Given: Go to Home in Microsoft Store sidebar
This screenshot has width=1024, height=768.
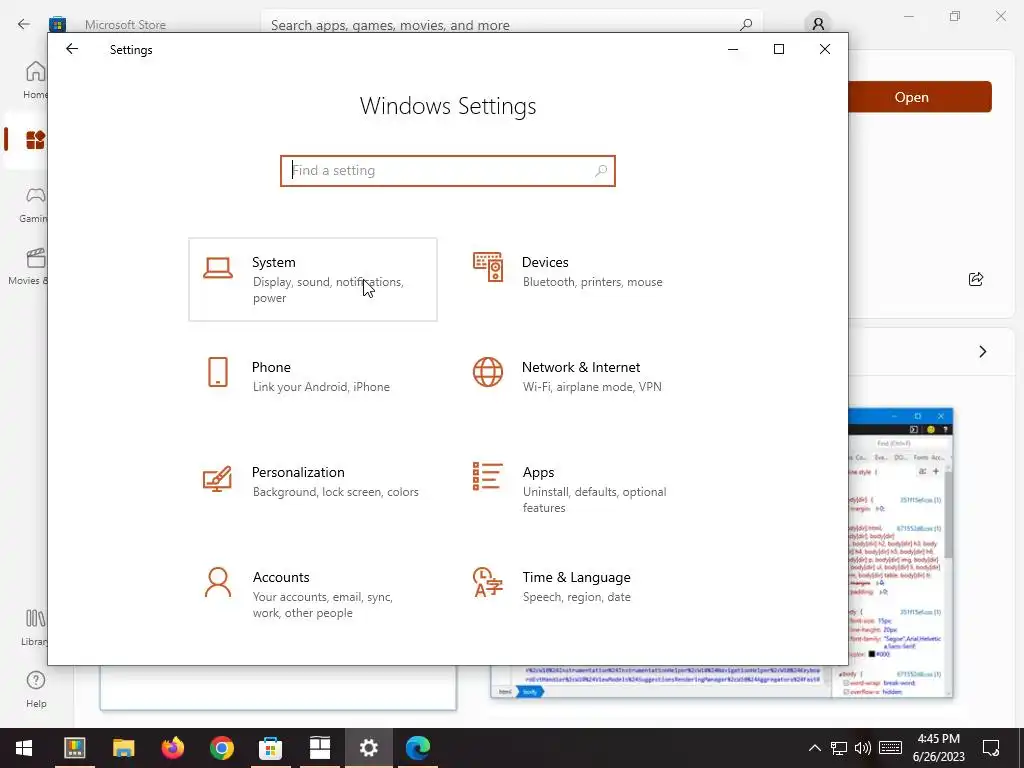Looking at the screenshot, I should pyautogui.click(x=35, y=80).
